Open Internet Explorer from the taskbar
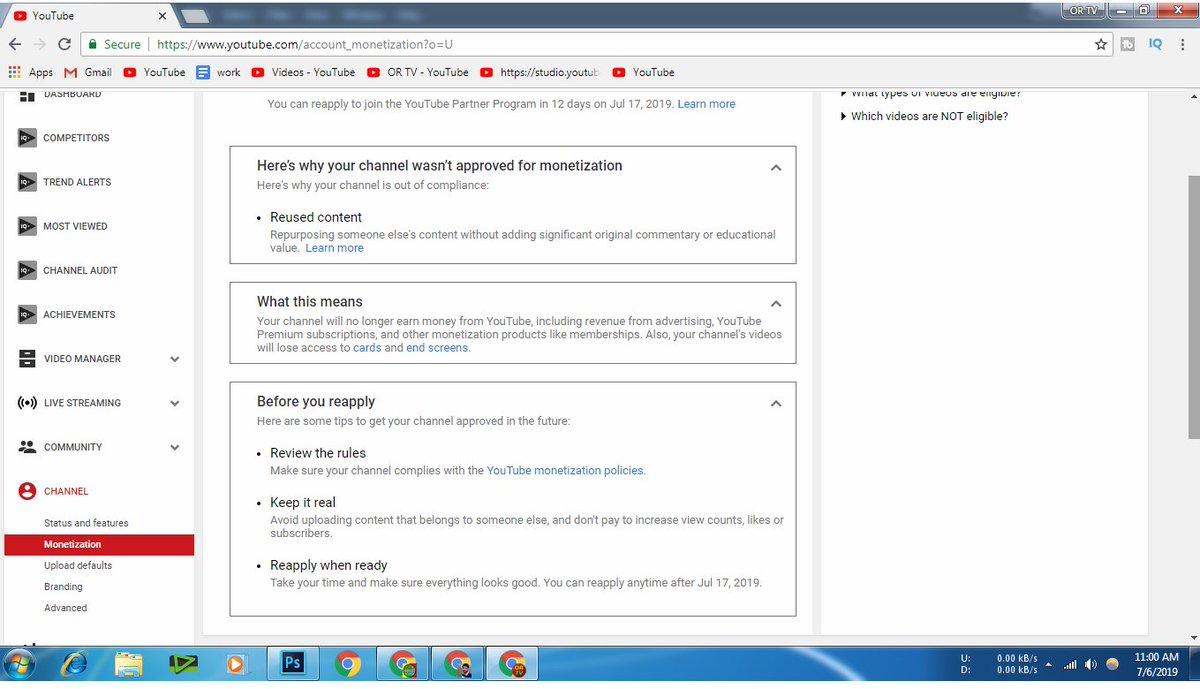 [75, 663]
